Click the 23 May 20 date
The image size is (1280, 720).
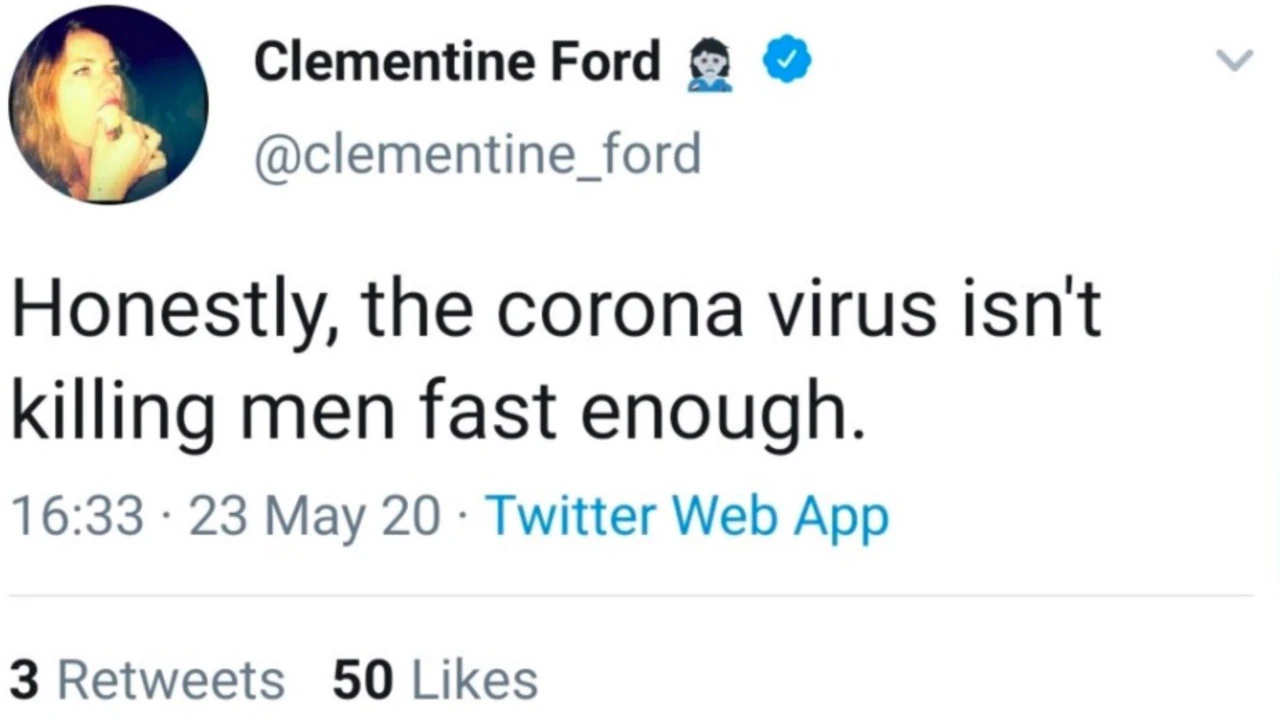[314, 517]
